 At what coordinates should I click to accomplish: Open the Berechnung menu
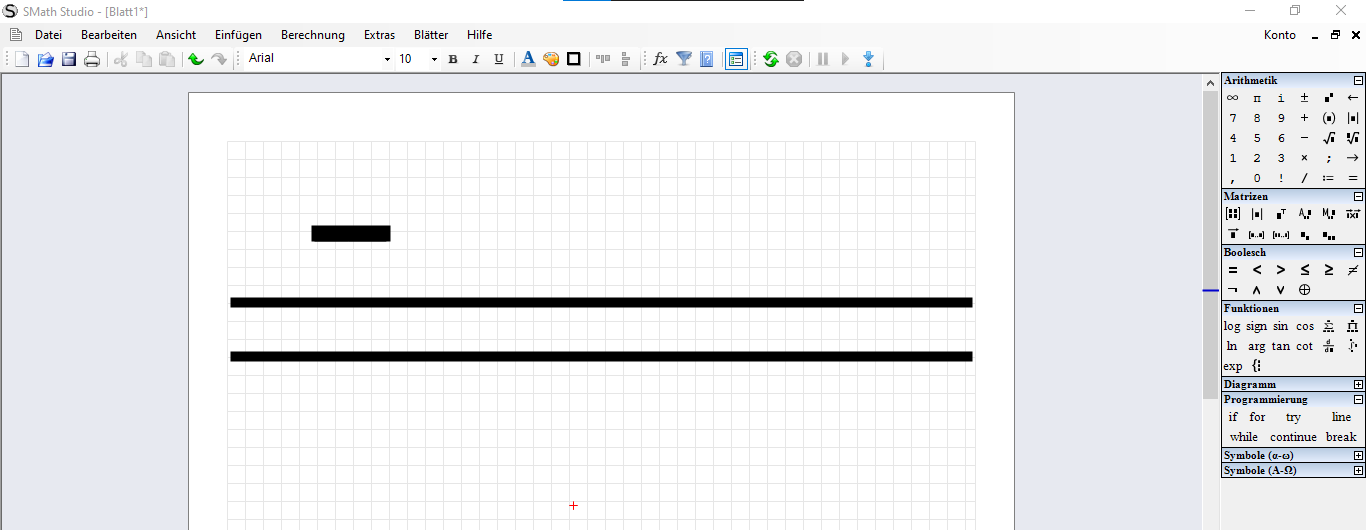(x=312, y=35)
